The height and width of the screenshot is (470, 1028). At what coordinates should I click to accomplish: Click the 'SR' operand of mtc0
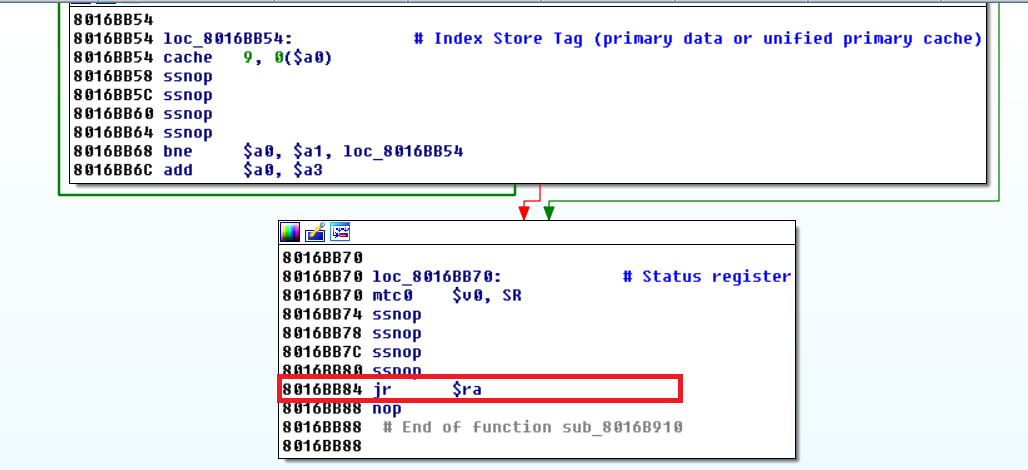(x=511, y=296)
